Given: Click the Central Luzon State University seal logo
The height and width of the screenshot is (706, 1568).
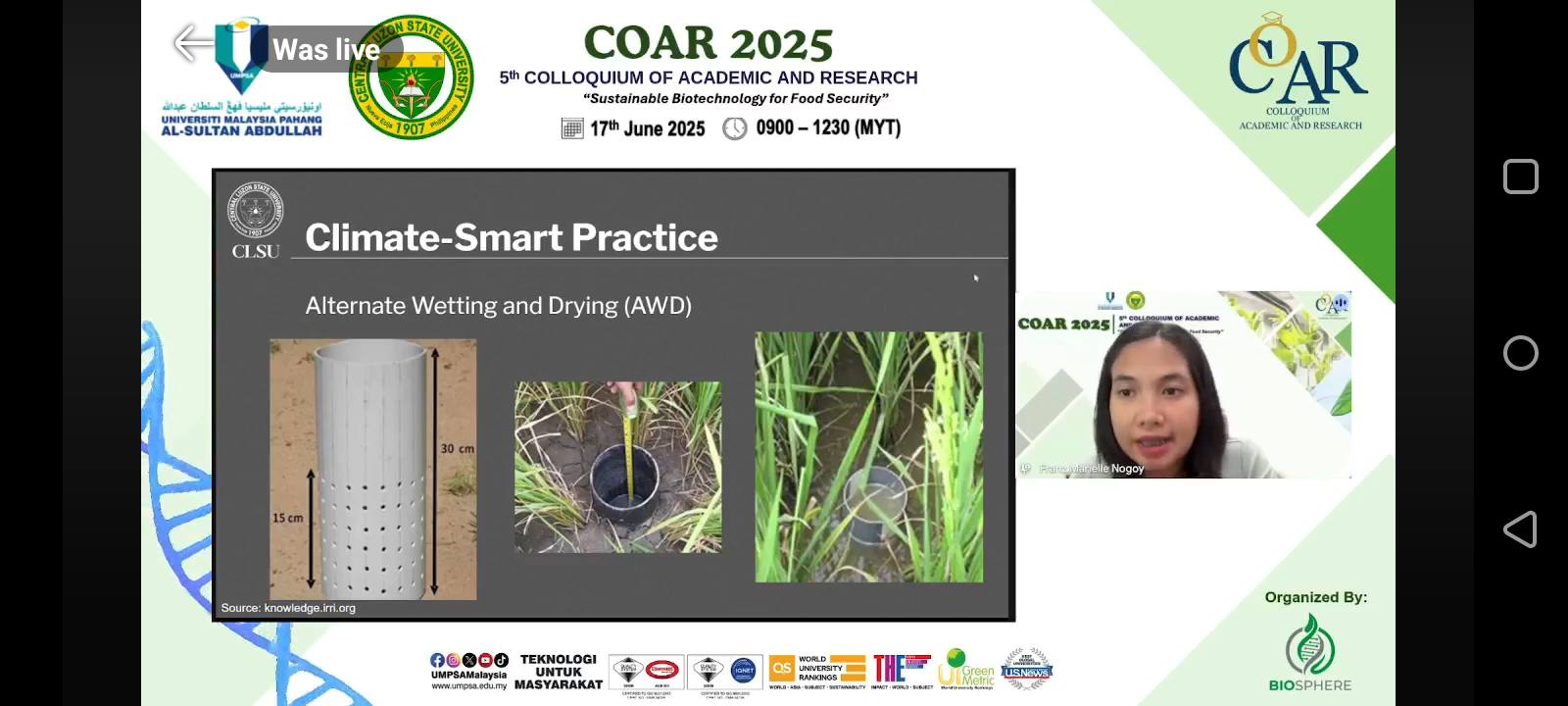Looking at the screenshot, I should [412, 76].
